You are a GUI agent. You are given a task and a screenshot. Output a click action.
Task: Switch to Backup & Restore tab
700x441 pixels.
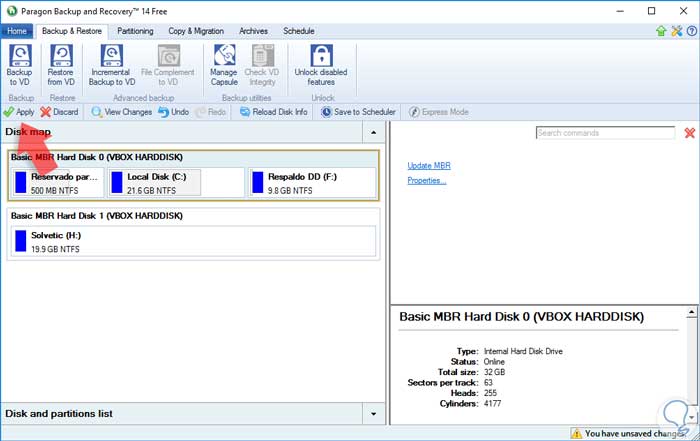tap(72, 31)
